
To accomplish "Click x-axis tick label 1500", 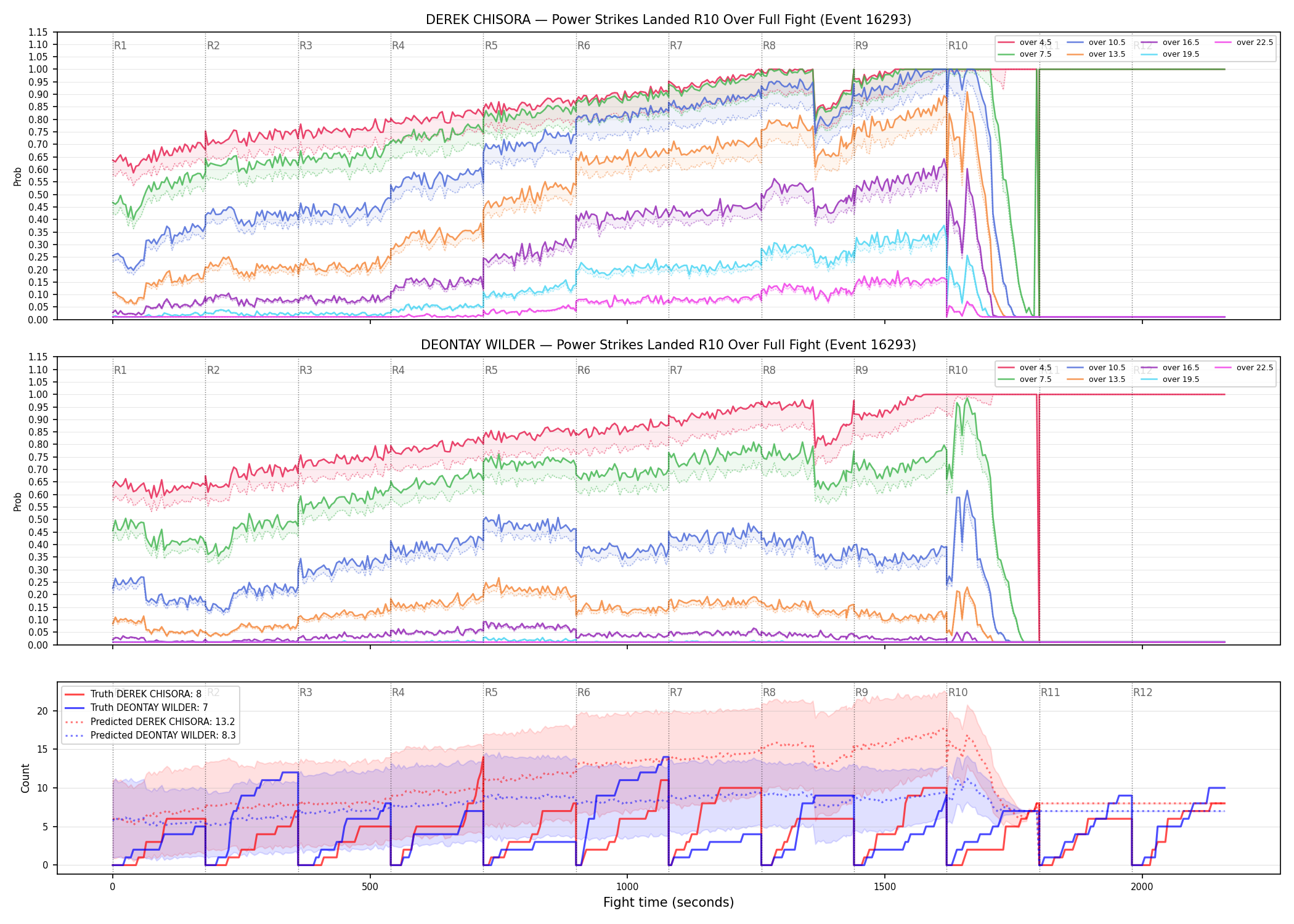I will (885, 887).
